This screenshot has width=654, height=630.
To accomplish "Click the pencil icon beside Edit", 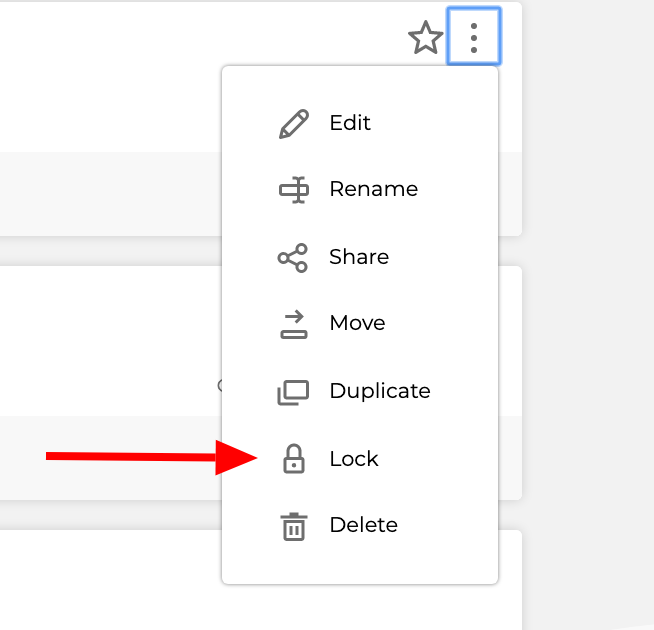I will [294, 123].
